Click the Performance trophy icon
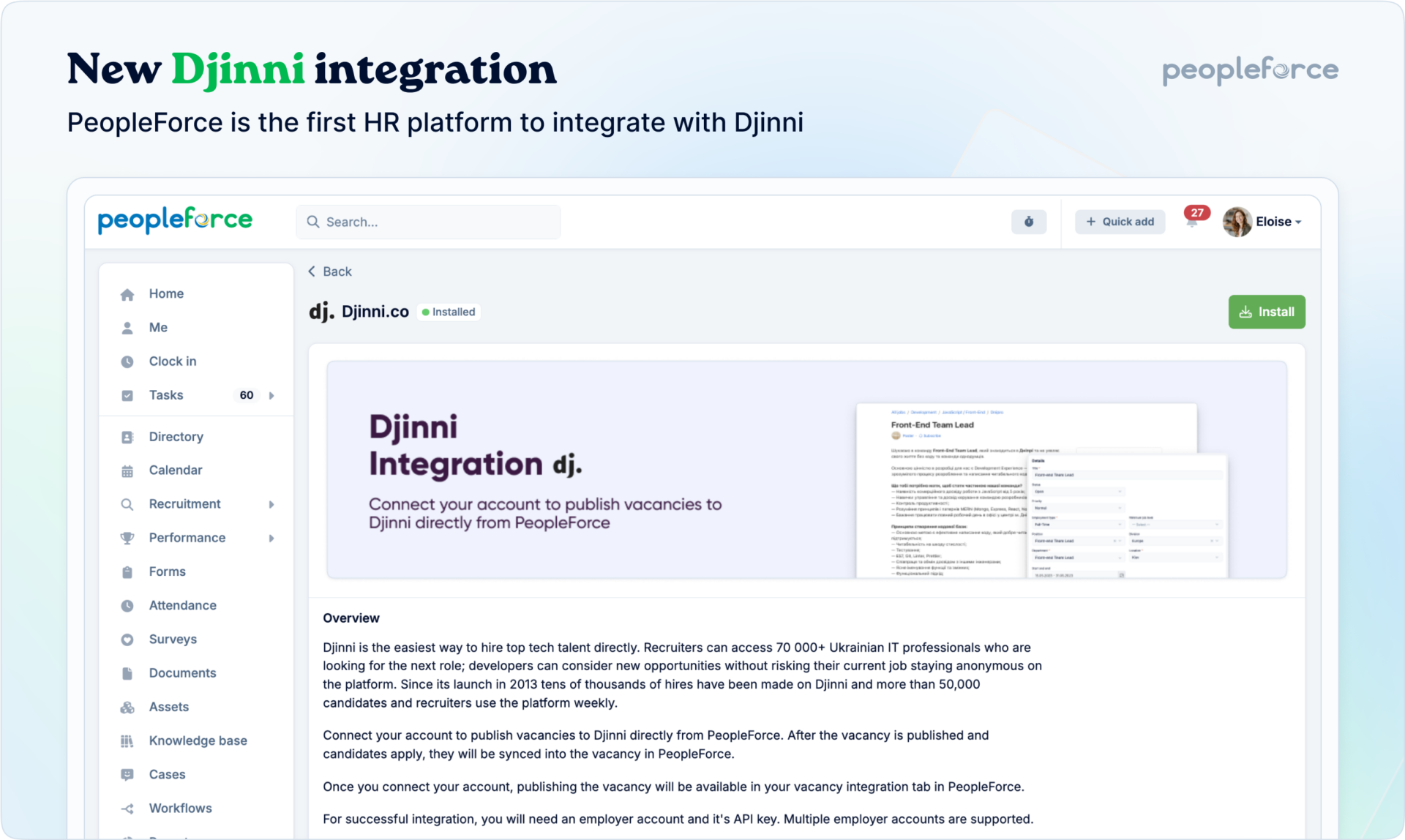1405x840 pixels. (127, 538)
